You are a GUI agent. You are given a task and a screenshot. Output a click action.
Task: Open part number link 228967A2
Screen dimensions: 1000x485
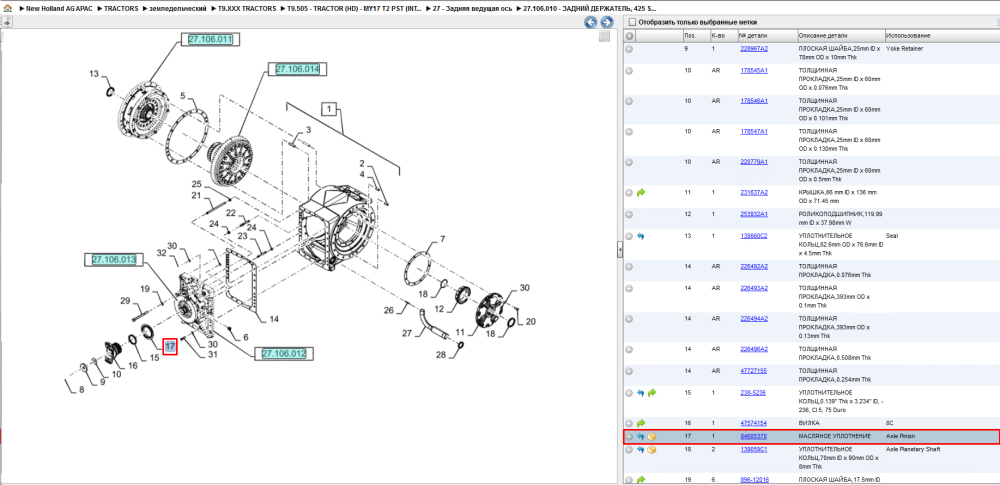pyautogui.click(x=754, y=48)
